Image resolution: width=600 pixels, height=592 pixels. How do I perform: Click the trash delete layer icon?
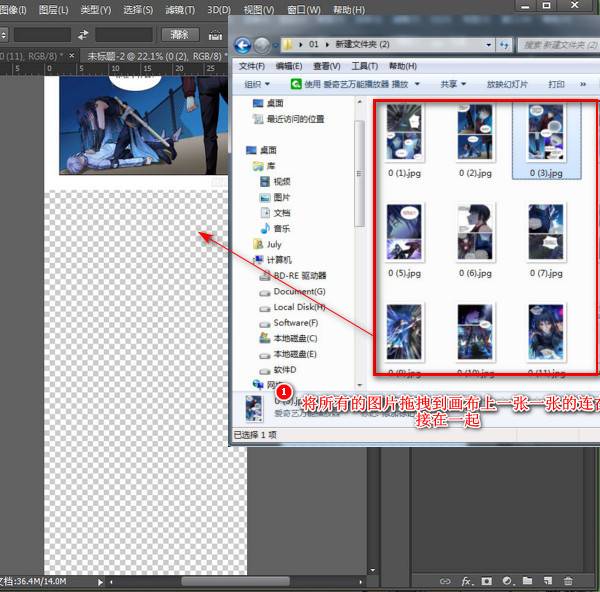pyautogui.click(x=568, y=581)
